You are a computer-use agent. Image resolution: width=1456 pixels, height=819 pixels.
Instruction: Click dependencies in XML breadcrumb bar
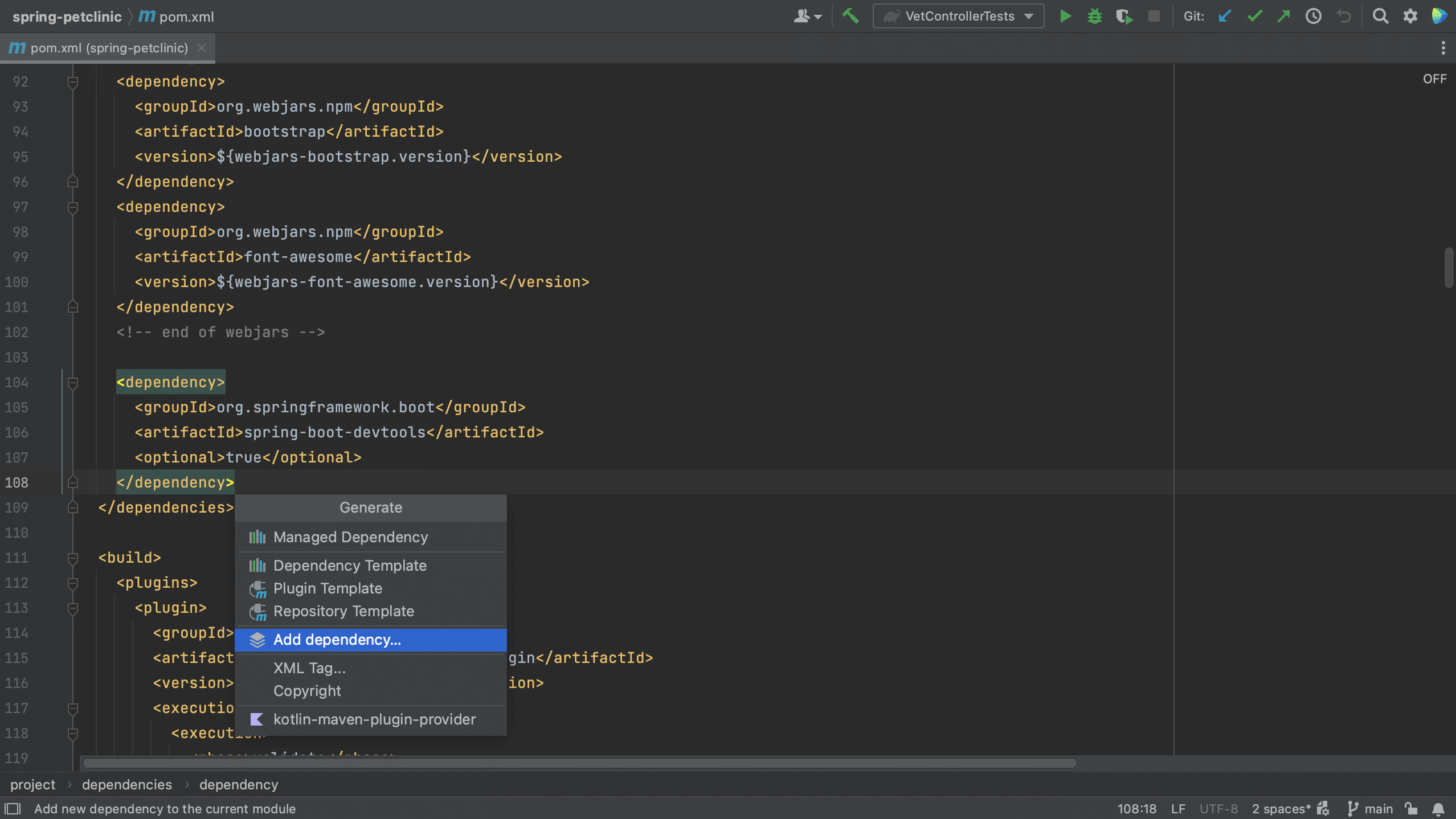click(126, 784)
